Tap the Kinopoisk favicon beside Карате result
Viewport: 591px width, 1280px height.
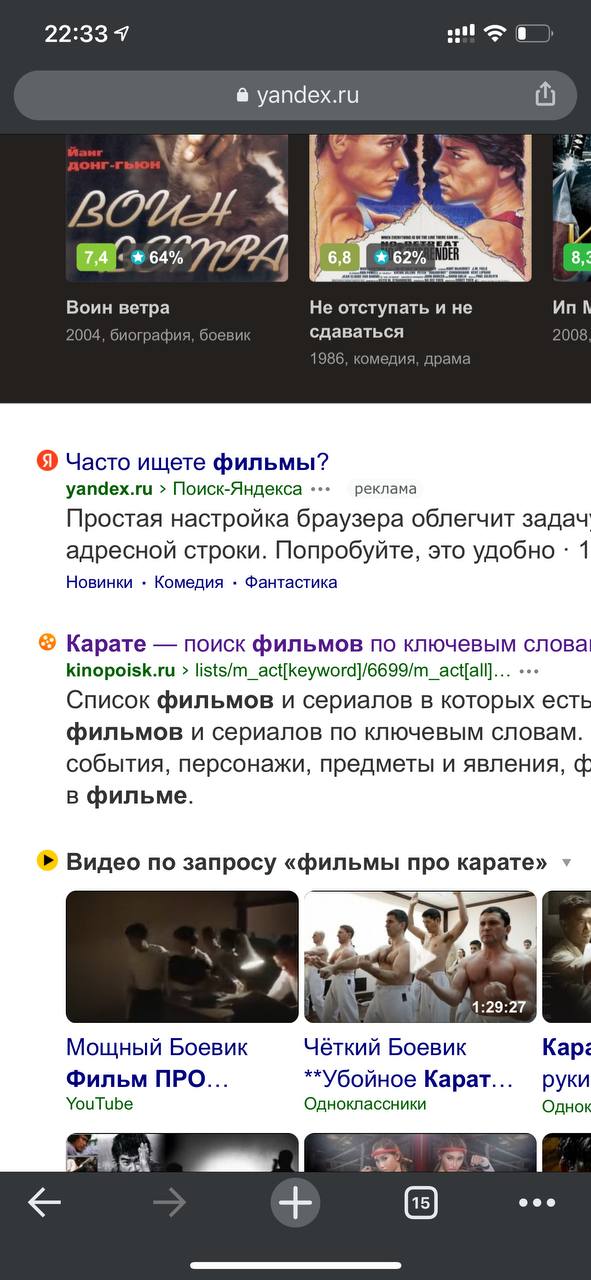click(47, 643)
